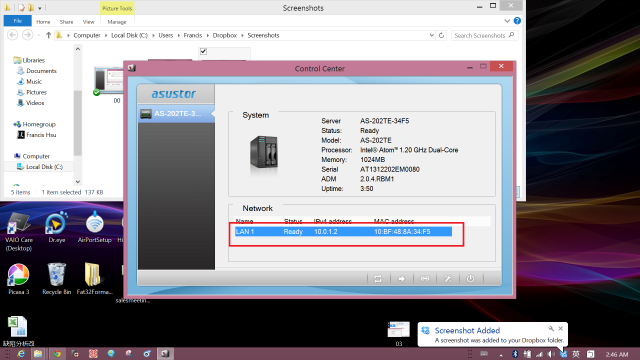Screen dimensions: 640x360
Task: Click the Up one level arrow in Explorer
Action: tap(48, 35)
